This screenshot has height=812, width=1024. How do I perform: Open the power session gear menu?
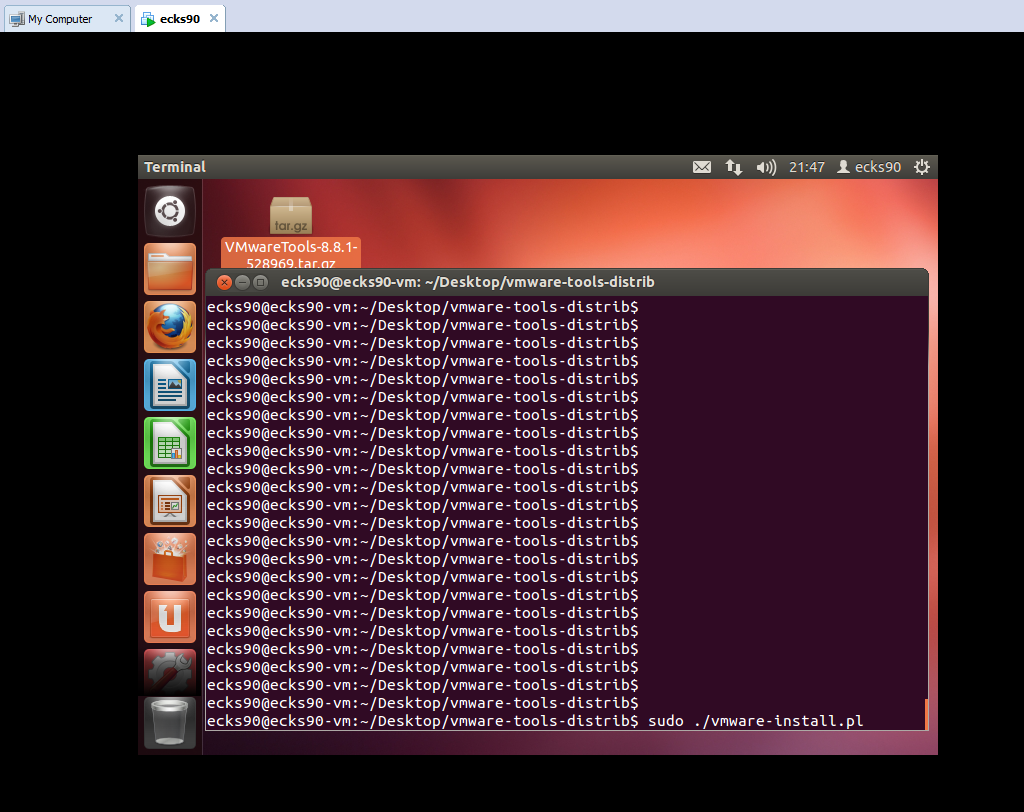(921, 167)
